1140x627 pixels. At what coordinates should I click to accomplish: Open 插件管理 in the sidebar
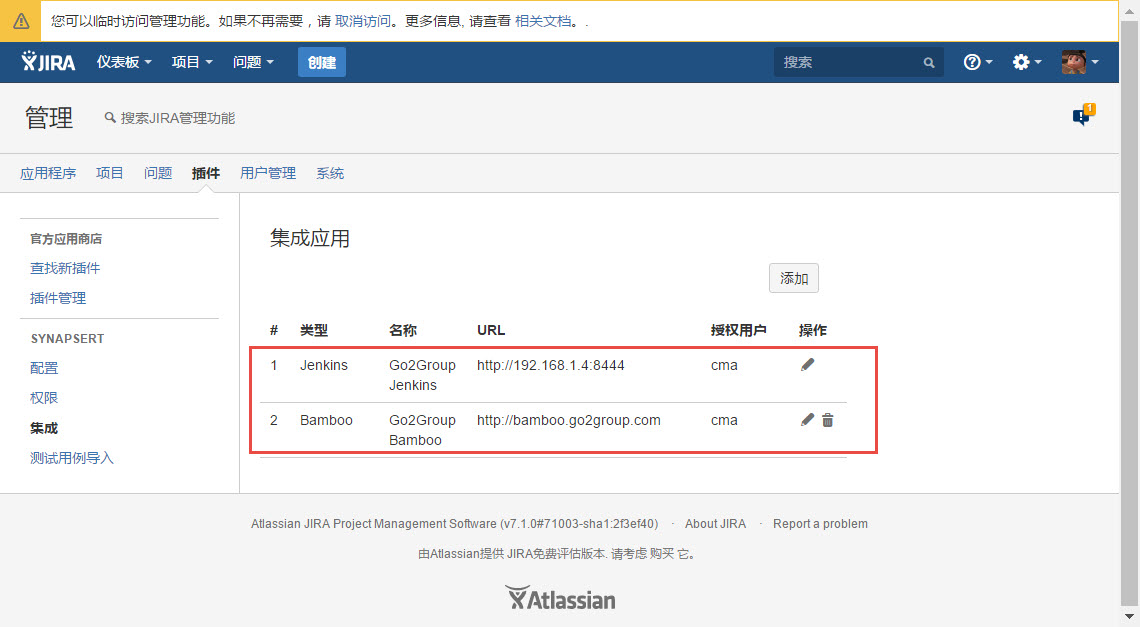point(57,298)
